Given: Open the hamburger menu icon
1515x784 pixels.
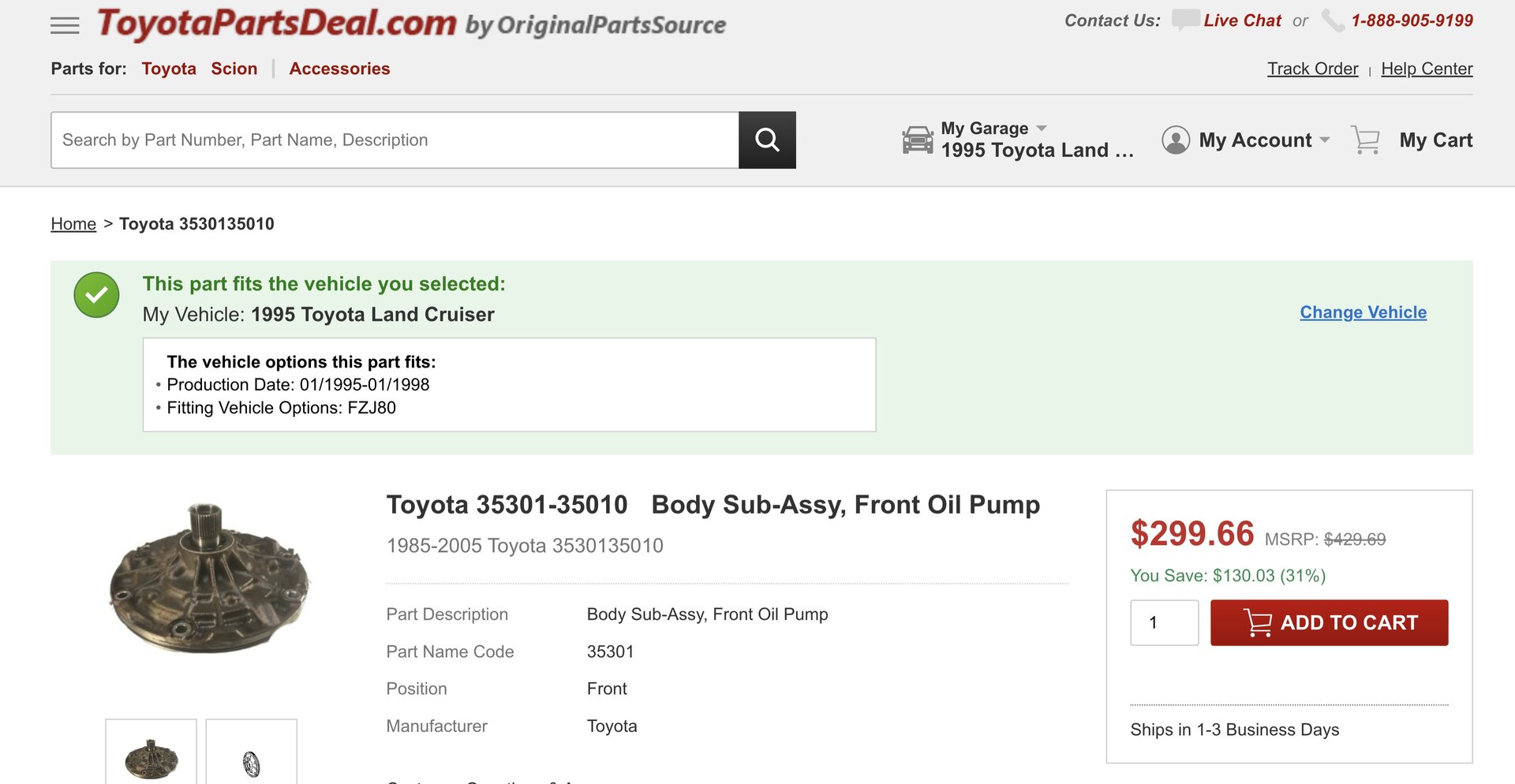Looking at the screenshot, I should (65, 25).
